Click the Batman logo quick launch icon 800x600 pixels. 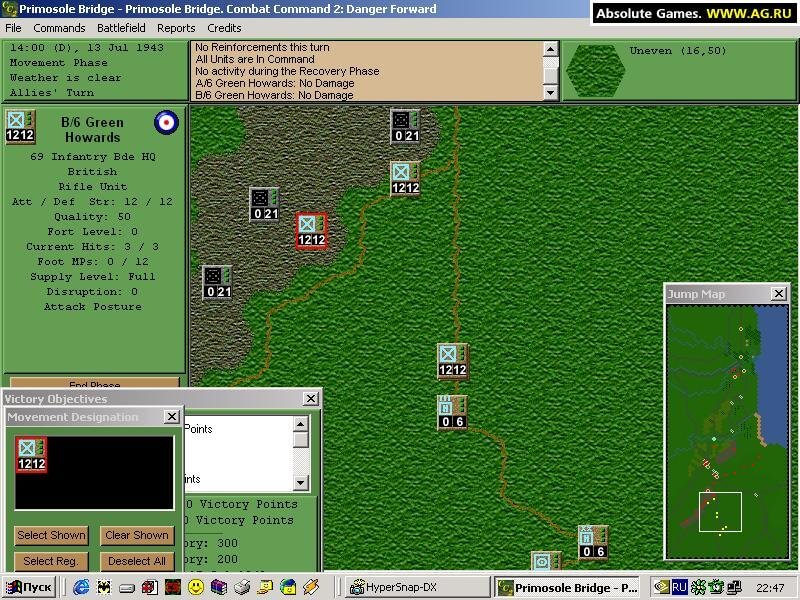104,587
